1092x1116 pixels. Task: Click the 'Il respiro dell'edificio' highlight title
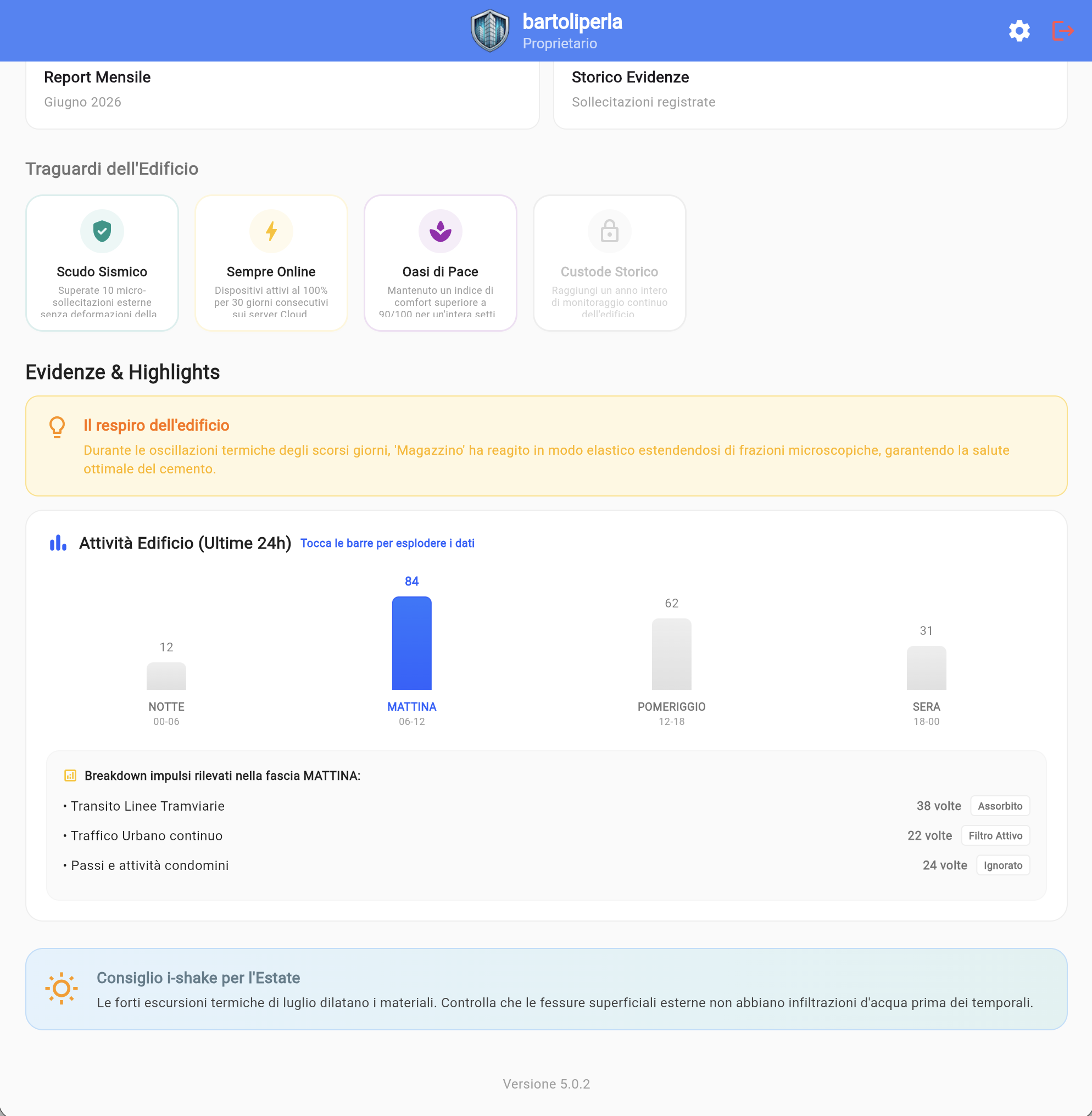pos(157,425)
